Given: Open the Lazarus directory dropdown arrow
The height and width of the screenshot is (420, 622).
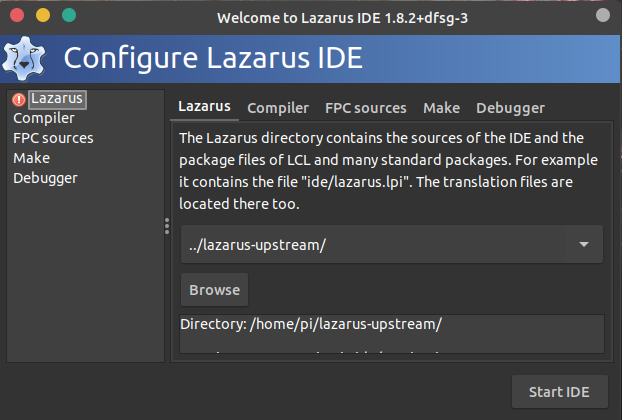Looking at the screenshot, I should coord(584,244).
